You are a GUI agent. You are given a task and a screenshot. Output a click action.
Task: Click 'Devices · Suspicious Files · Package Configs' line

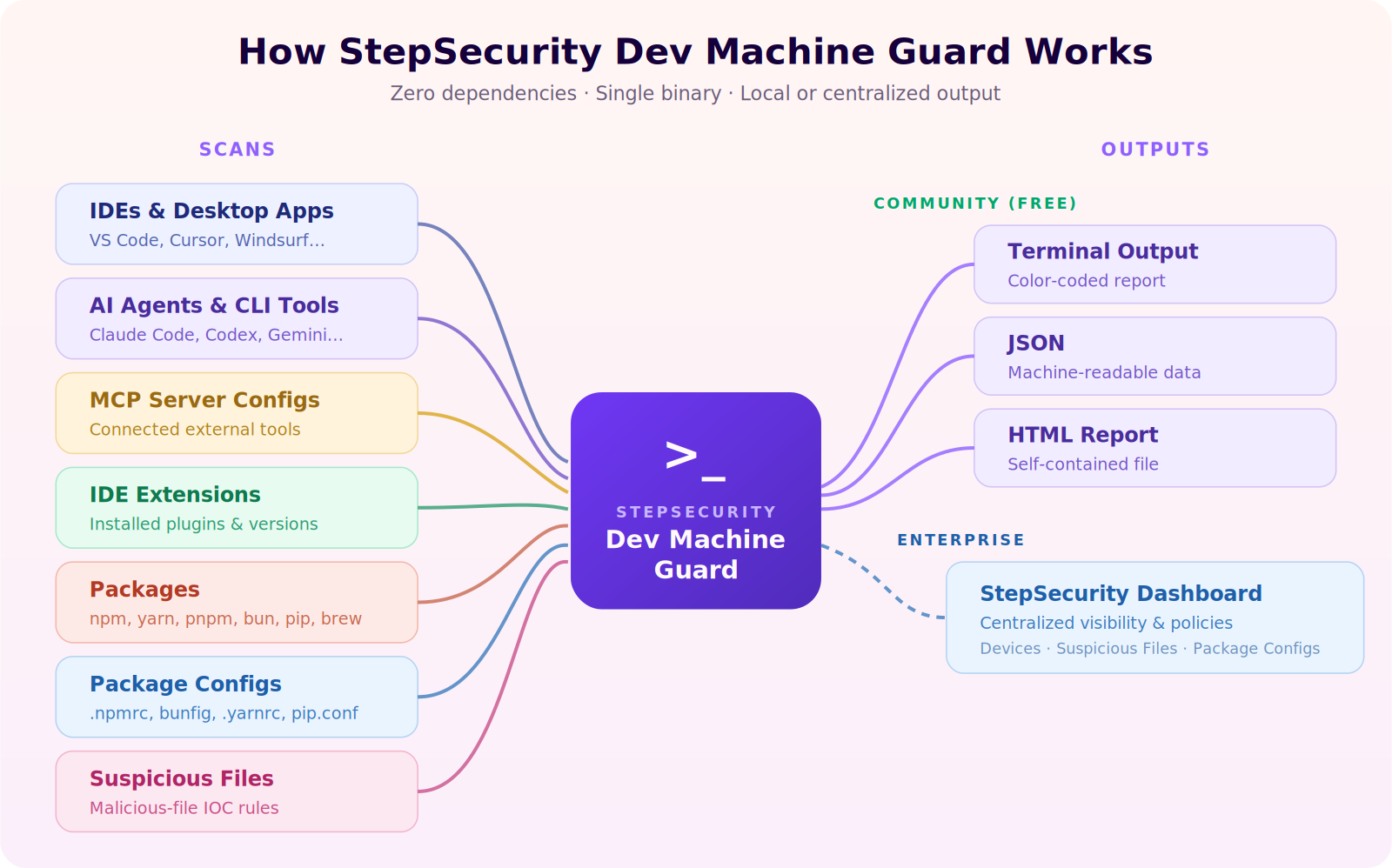point(1149,649)
